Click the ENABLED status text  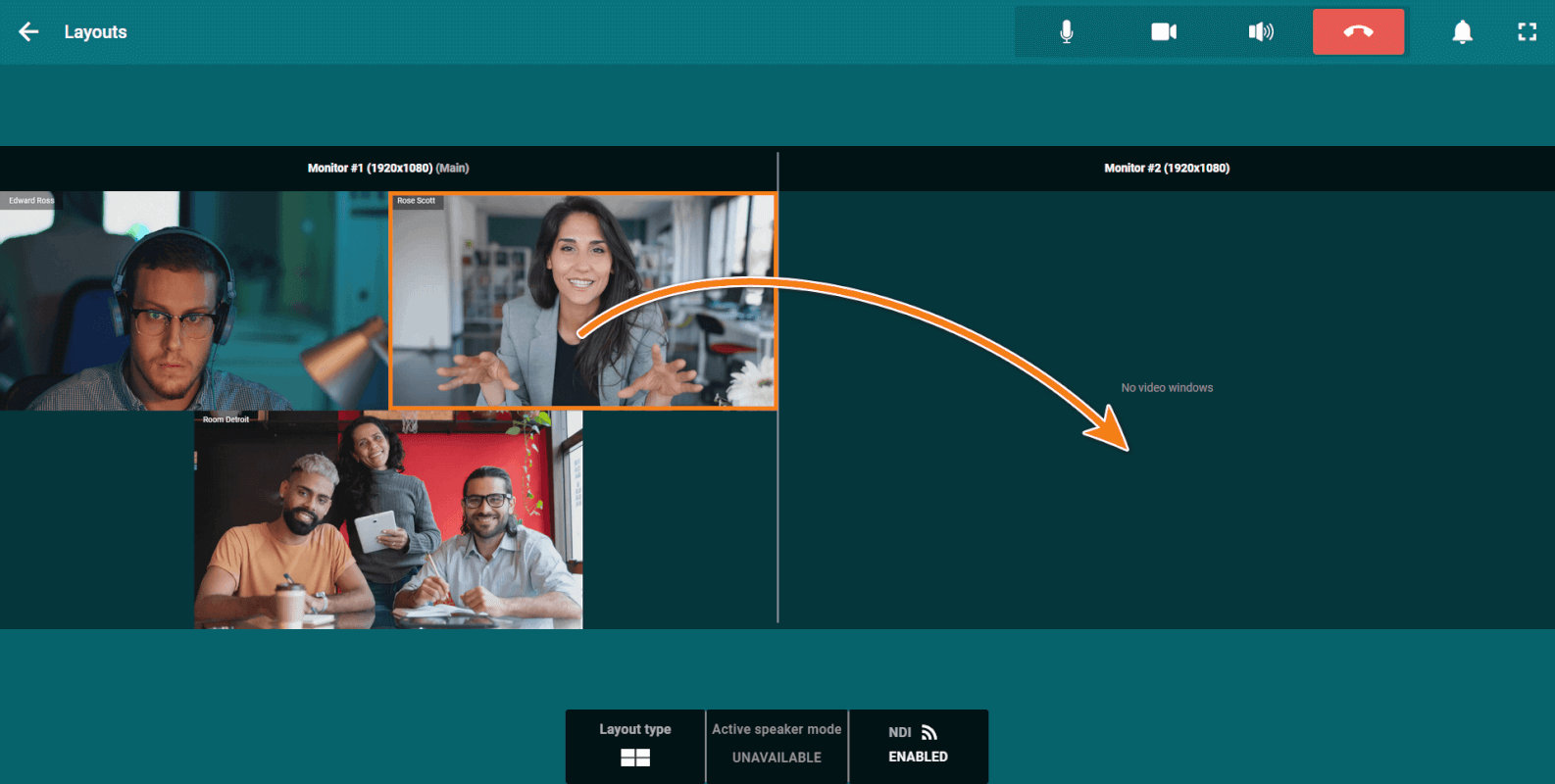click(918, 757)
